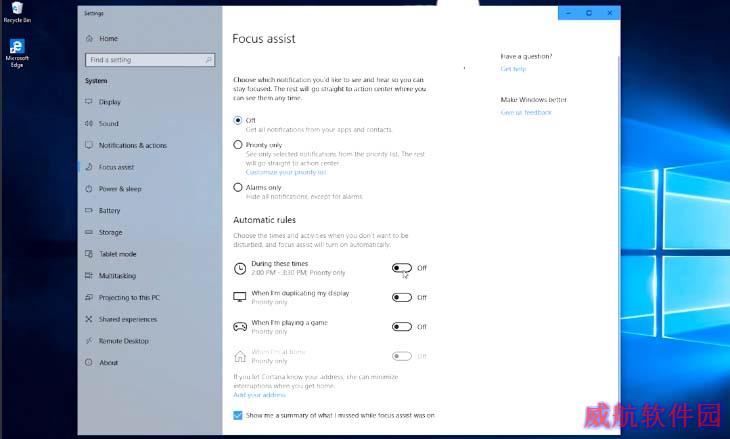Toggle the When I'm at home switch

point(402,356)
